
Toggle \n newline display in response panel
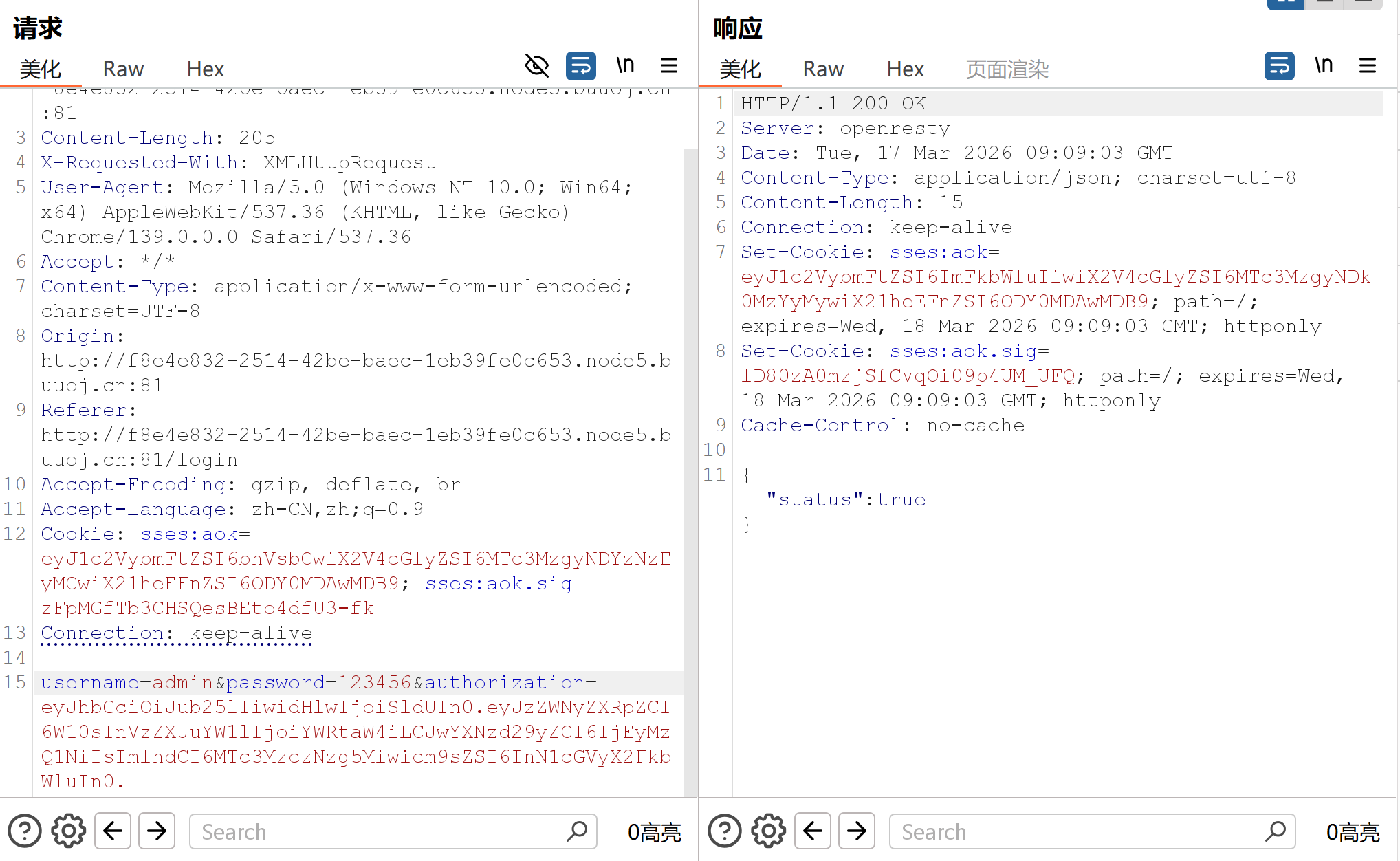(x=1324, y=66)
